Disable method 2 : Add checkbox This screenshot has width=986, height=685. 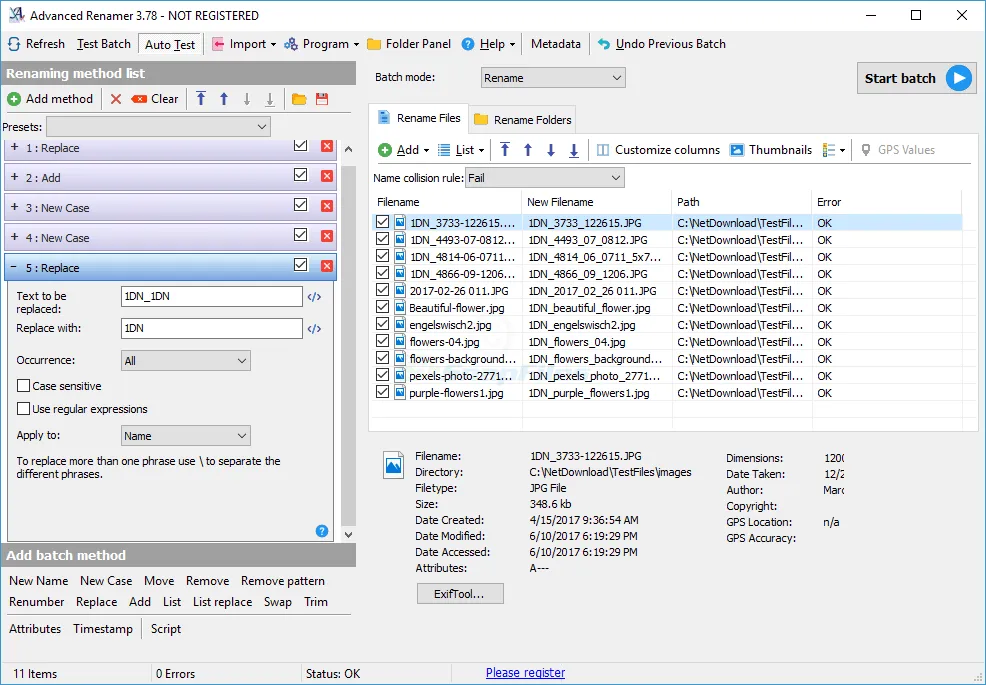301,175
